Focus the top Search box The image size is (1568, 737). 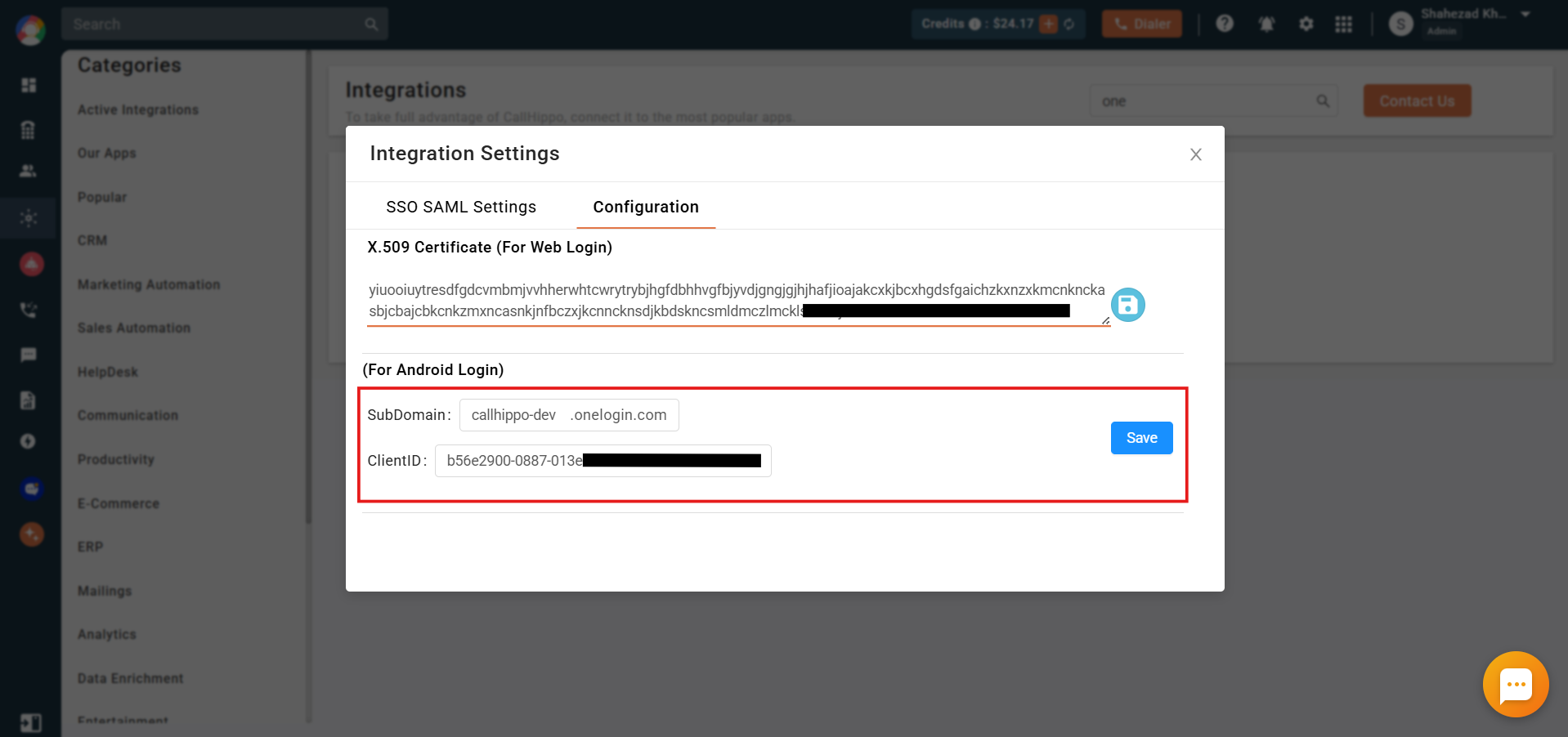(x=224, y=25)
